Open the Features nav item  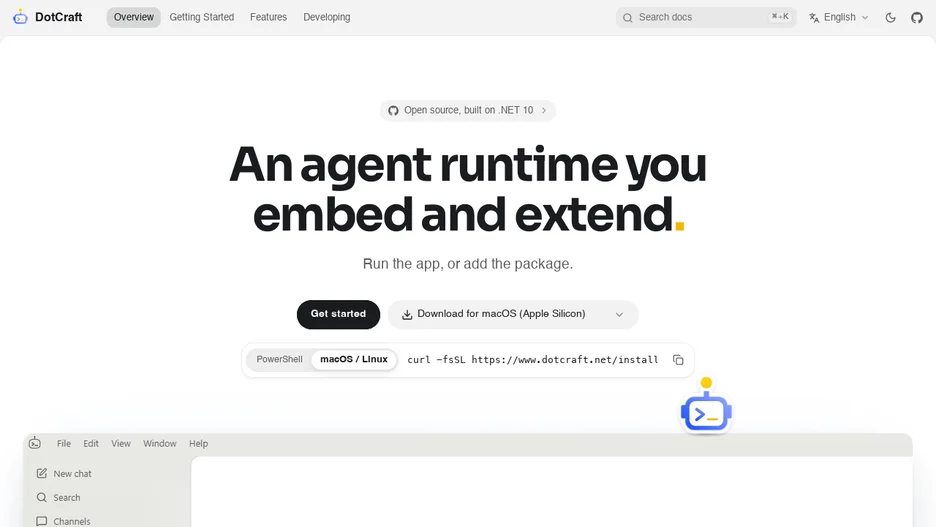tap(268, 17)
